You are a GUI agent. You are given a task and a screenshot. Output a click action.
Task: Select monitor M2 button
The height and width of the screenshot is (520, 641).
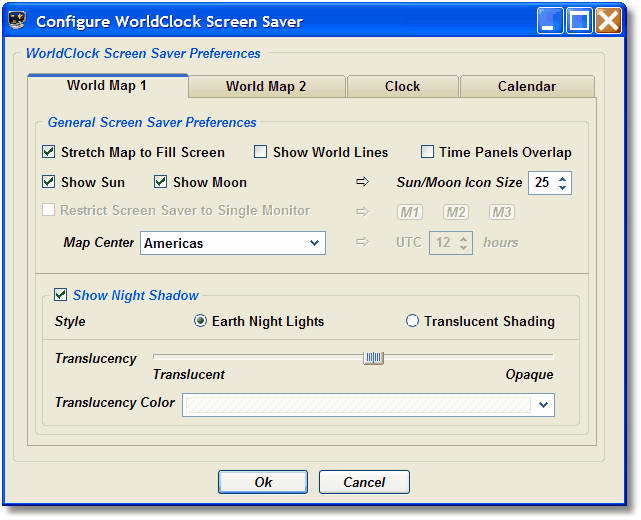coord(456,212)
